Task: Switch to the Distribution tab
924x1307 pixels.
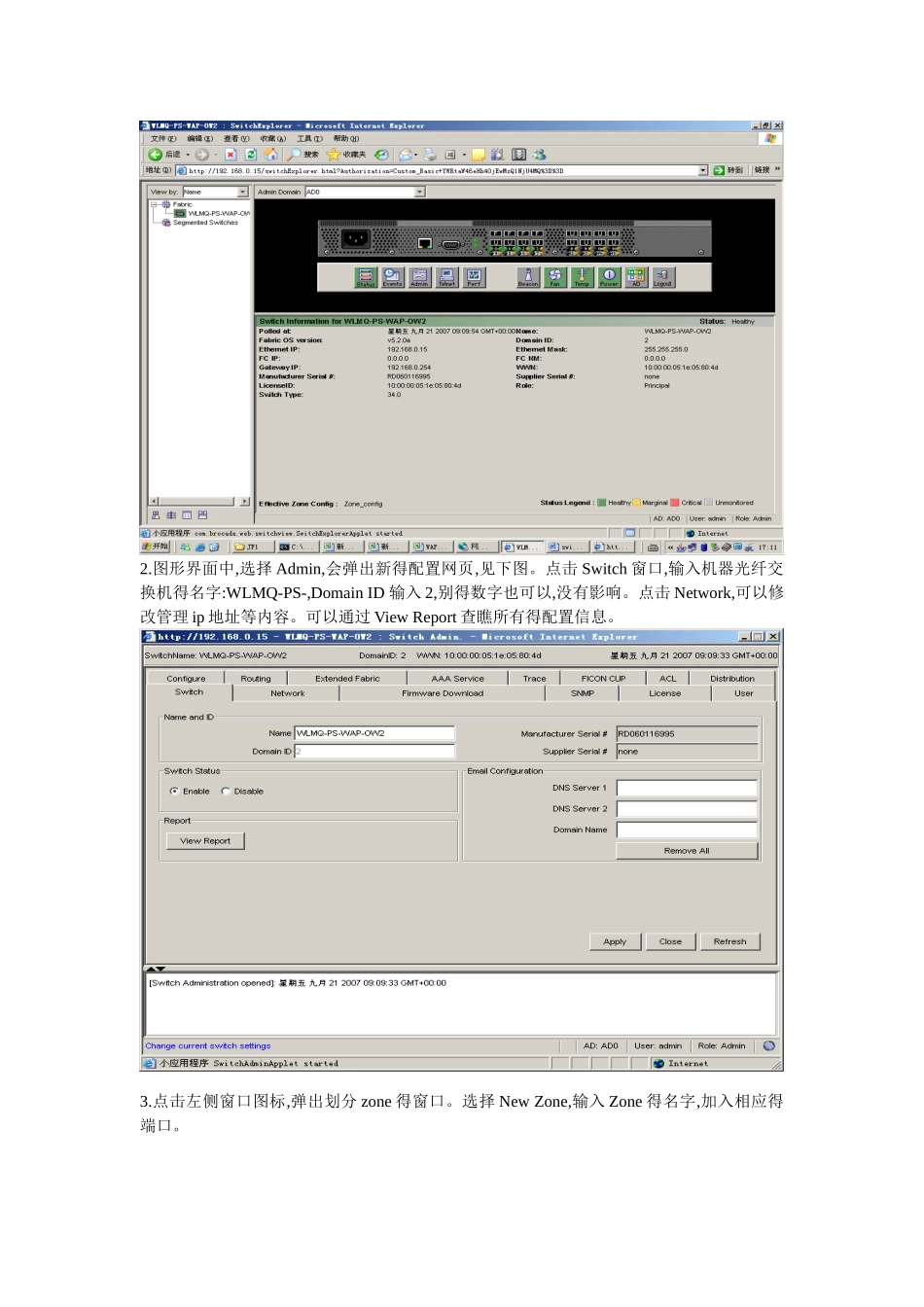Action: coord(732,679)
